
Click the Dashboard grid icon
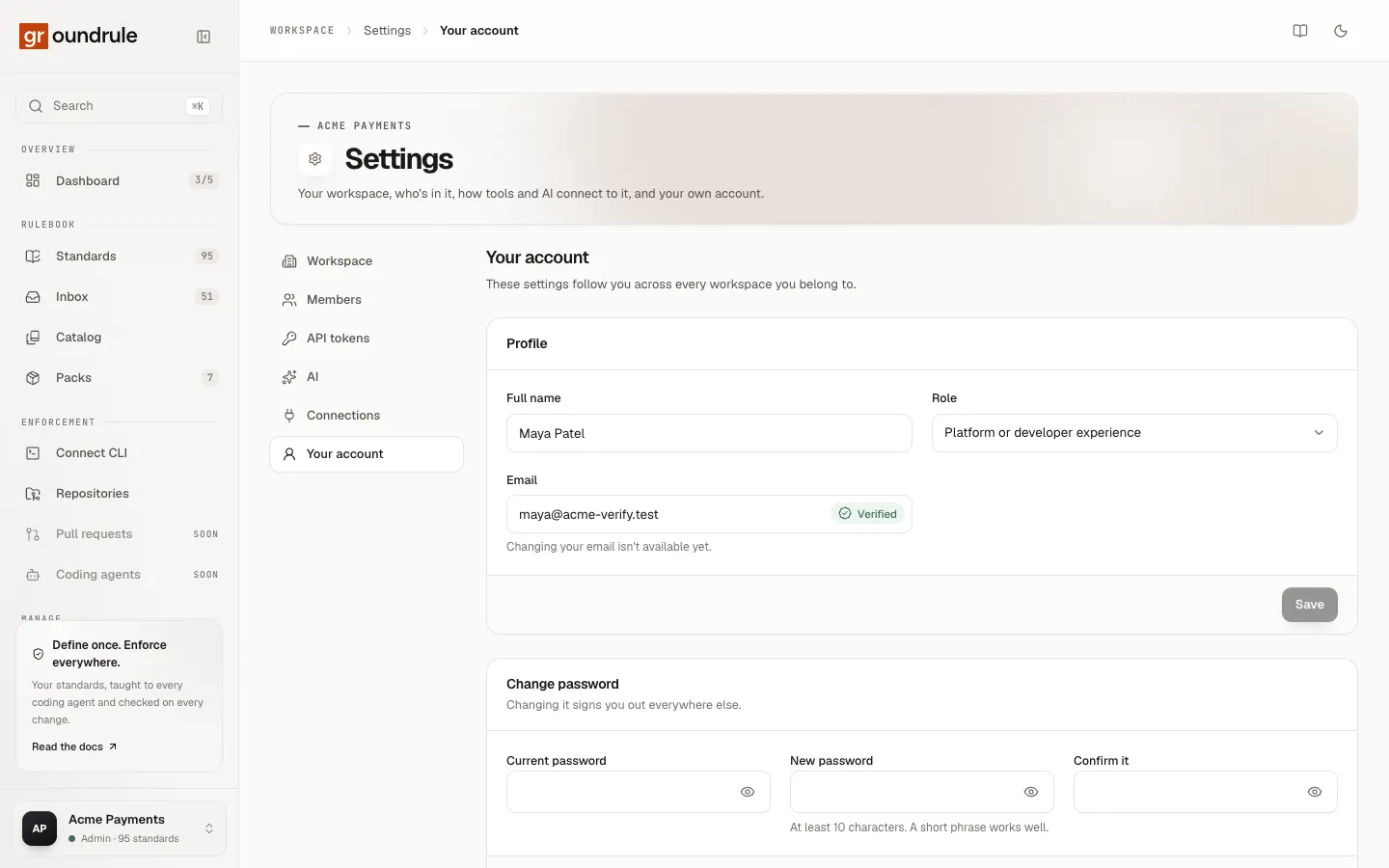click(33, 180)
